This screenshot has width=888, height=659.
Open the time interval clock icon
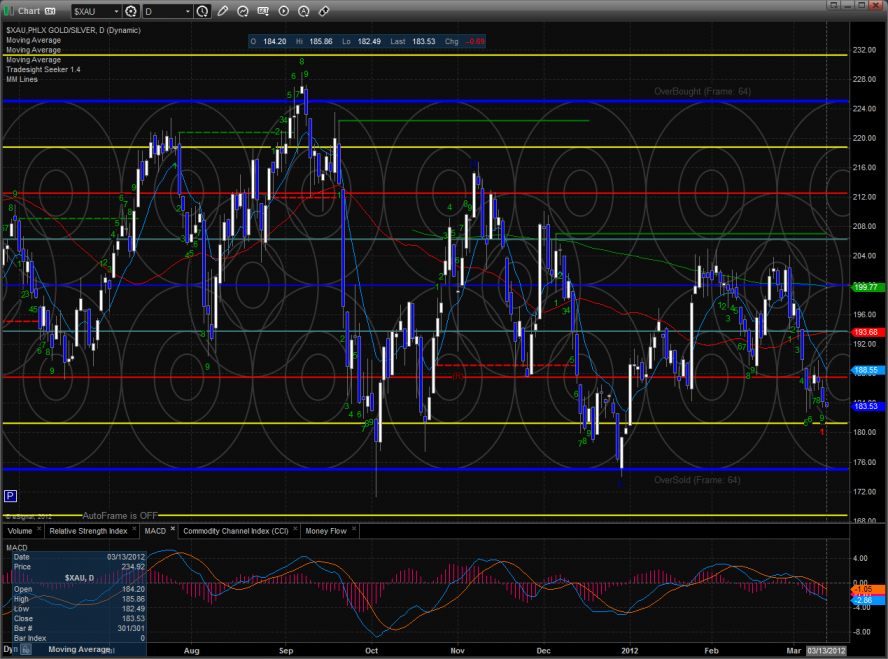tap(204, 11)
